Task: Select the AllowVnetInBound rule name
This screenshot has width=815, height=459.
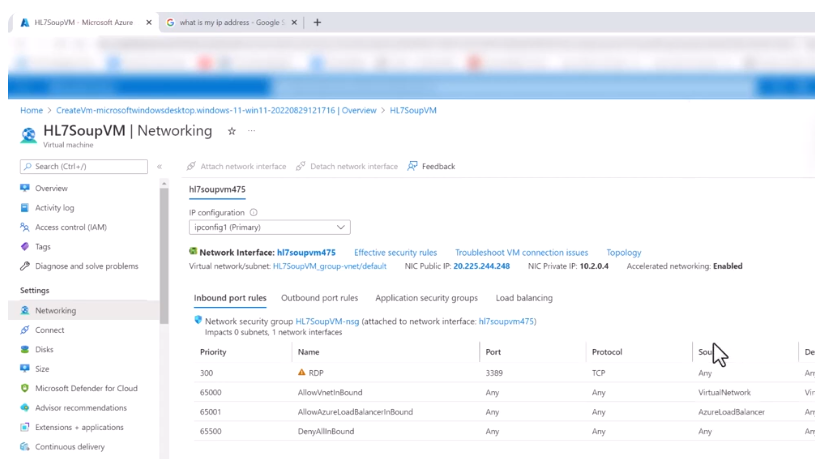Action: coord(330,392)
